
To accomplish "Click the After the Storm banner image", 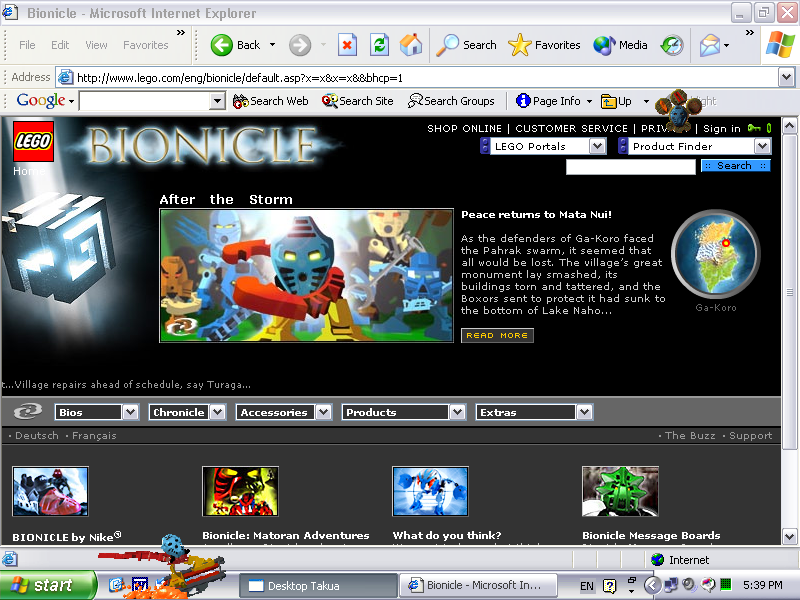I will click(307, 276).
